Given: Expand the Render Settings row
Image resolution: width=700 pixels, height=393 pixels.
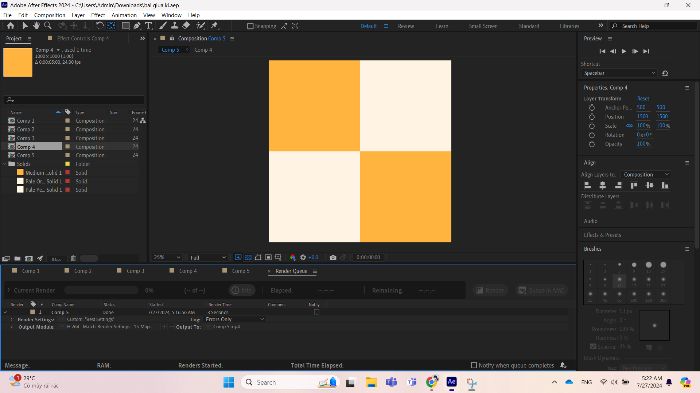Looking at the screenshot, I should click(x=12, y=319).
